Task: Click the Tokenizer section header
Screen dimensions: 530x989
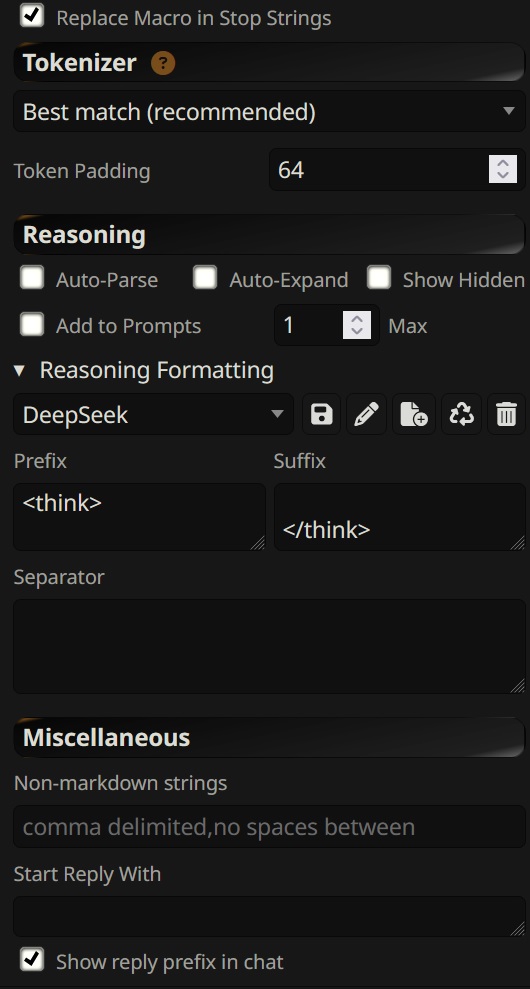Action: (269, 62)
